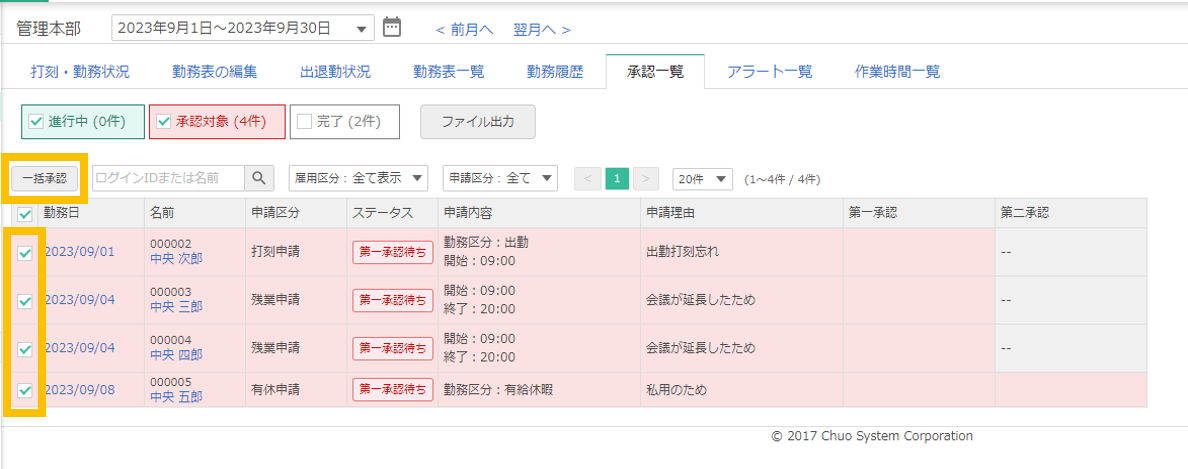The image size is (1188, 469).
Task: Click the magnifier search icon
Action: click(x=259, y=178)
